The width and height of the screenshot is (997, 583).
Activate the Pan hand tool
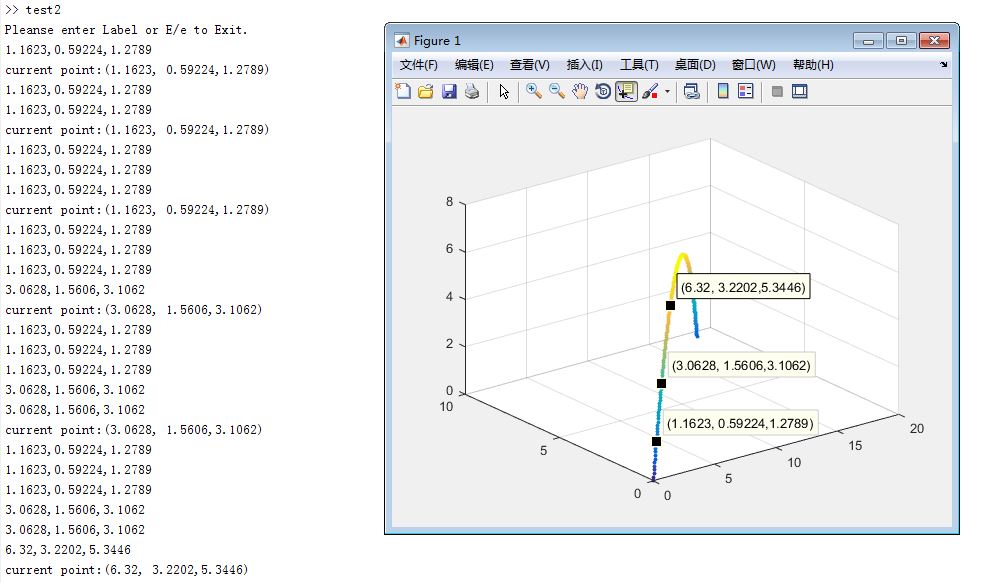coord(579,90)
